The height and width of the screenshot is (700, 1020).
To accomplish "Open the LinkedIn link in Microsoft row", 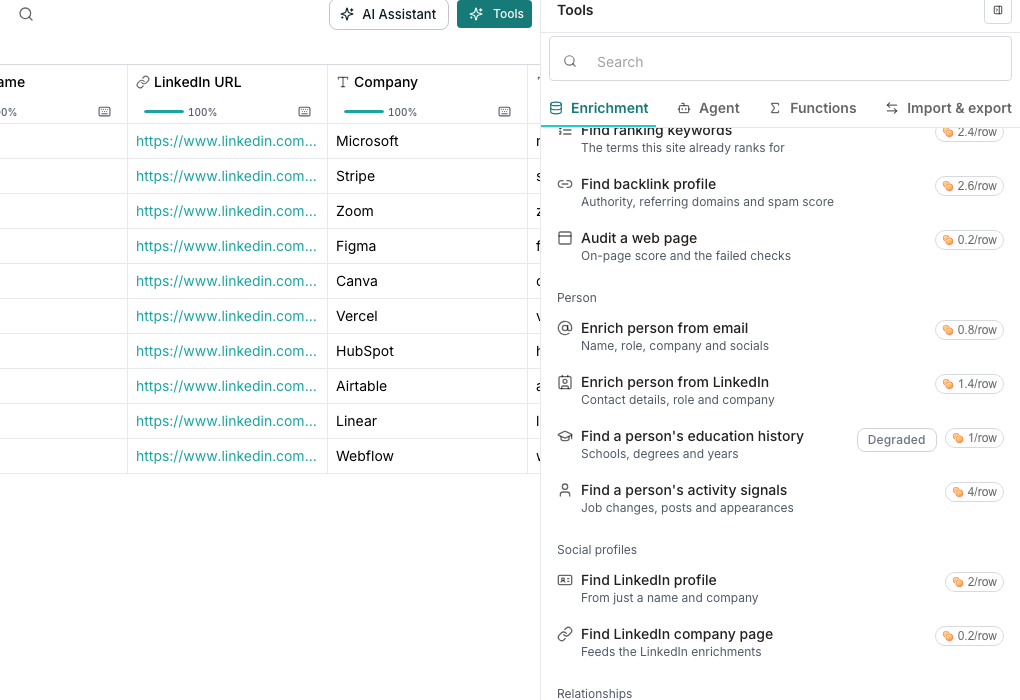I will coord(226,141).
